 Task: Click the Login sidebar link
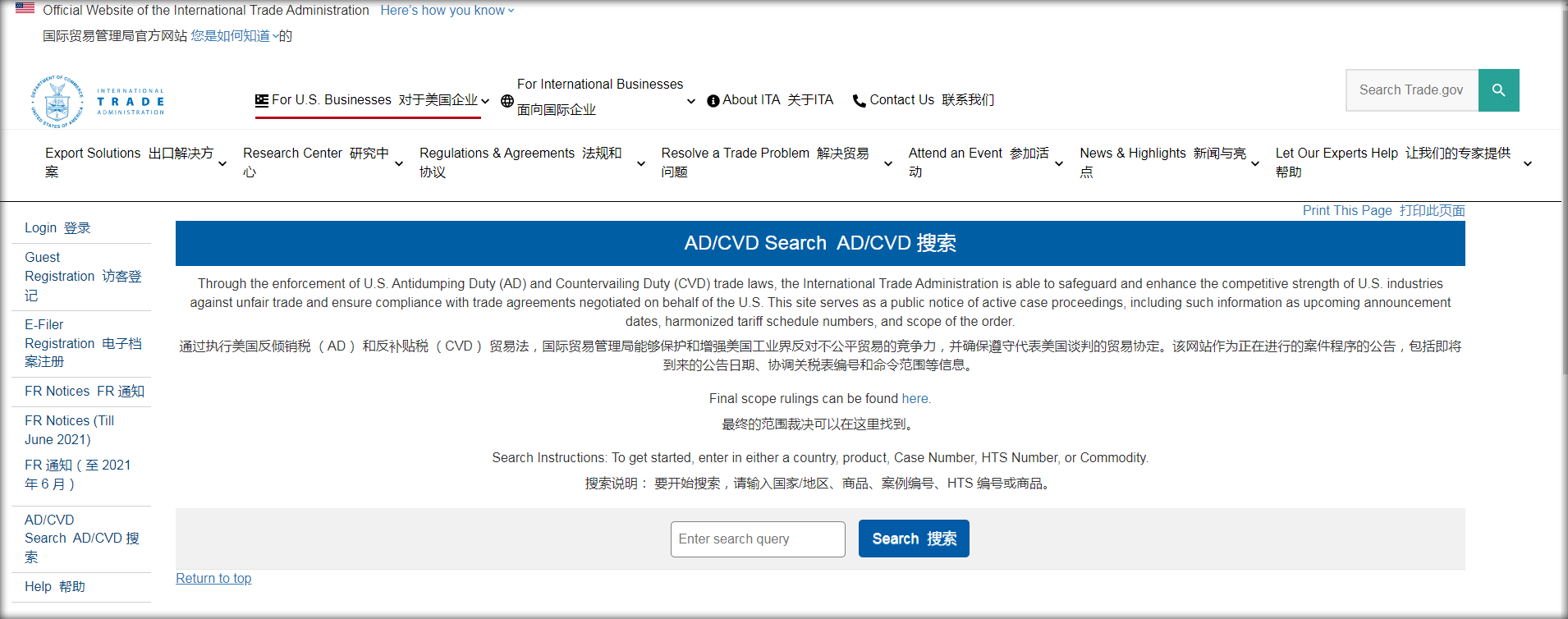57,228
